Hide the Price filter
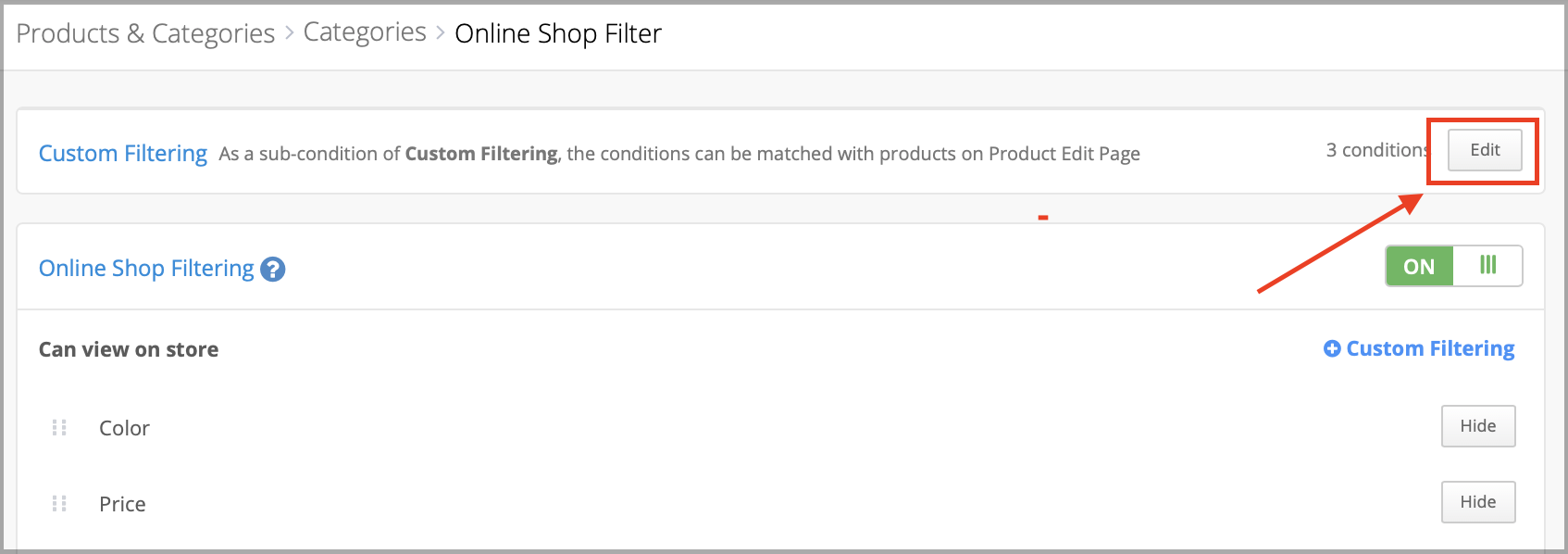The width and height of the screenshot is (1568, 554). coord(1478,502)
